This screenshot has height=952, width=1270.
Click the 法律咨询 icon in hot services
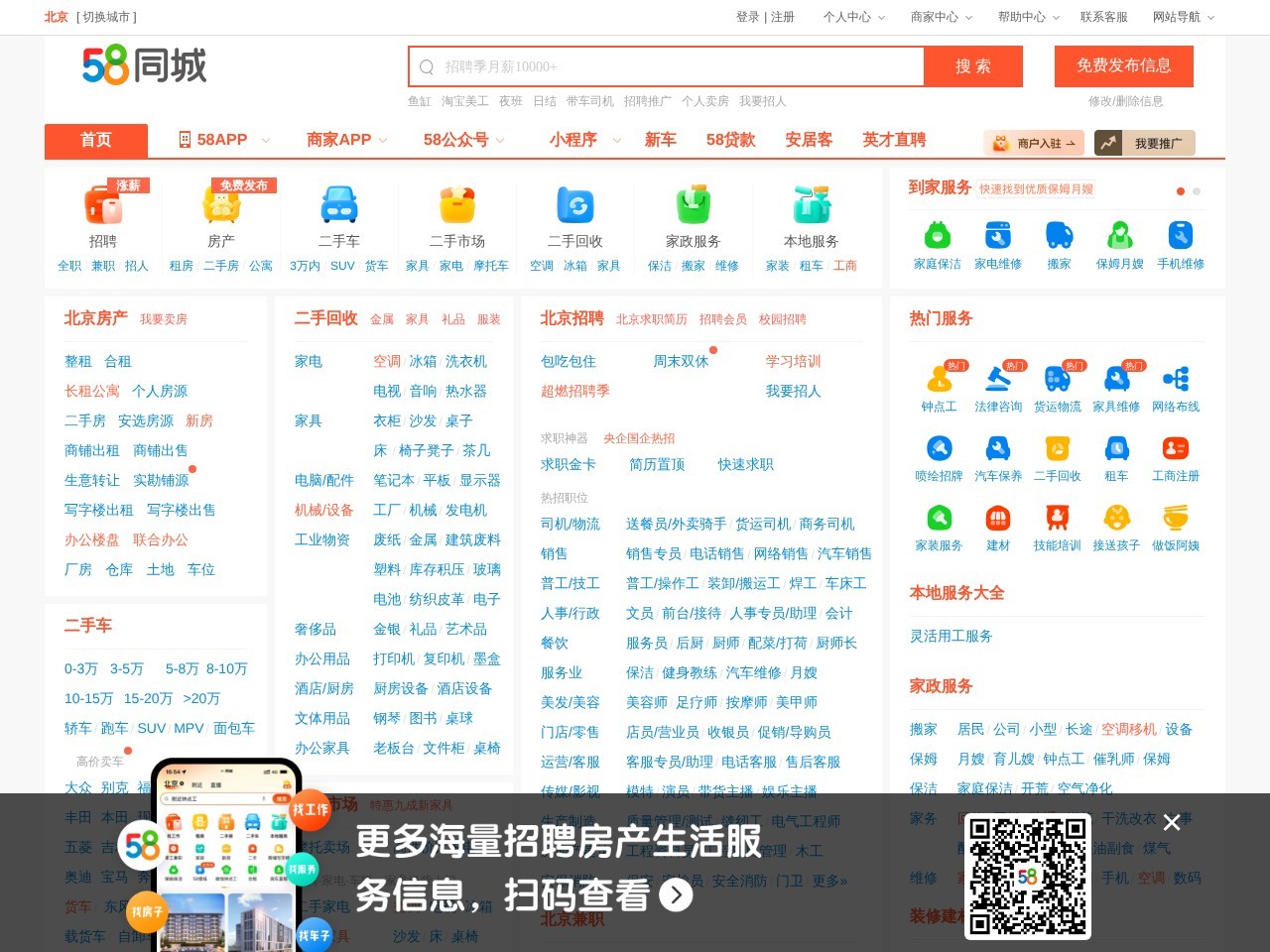pos(998,377)
